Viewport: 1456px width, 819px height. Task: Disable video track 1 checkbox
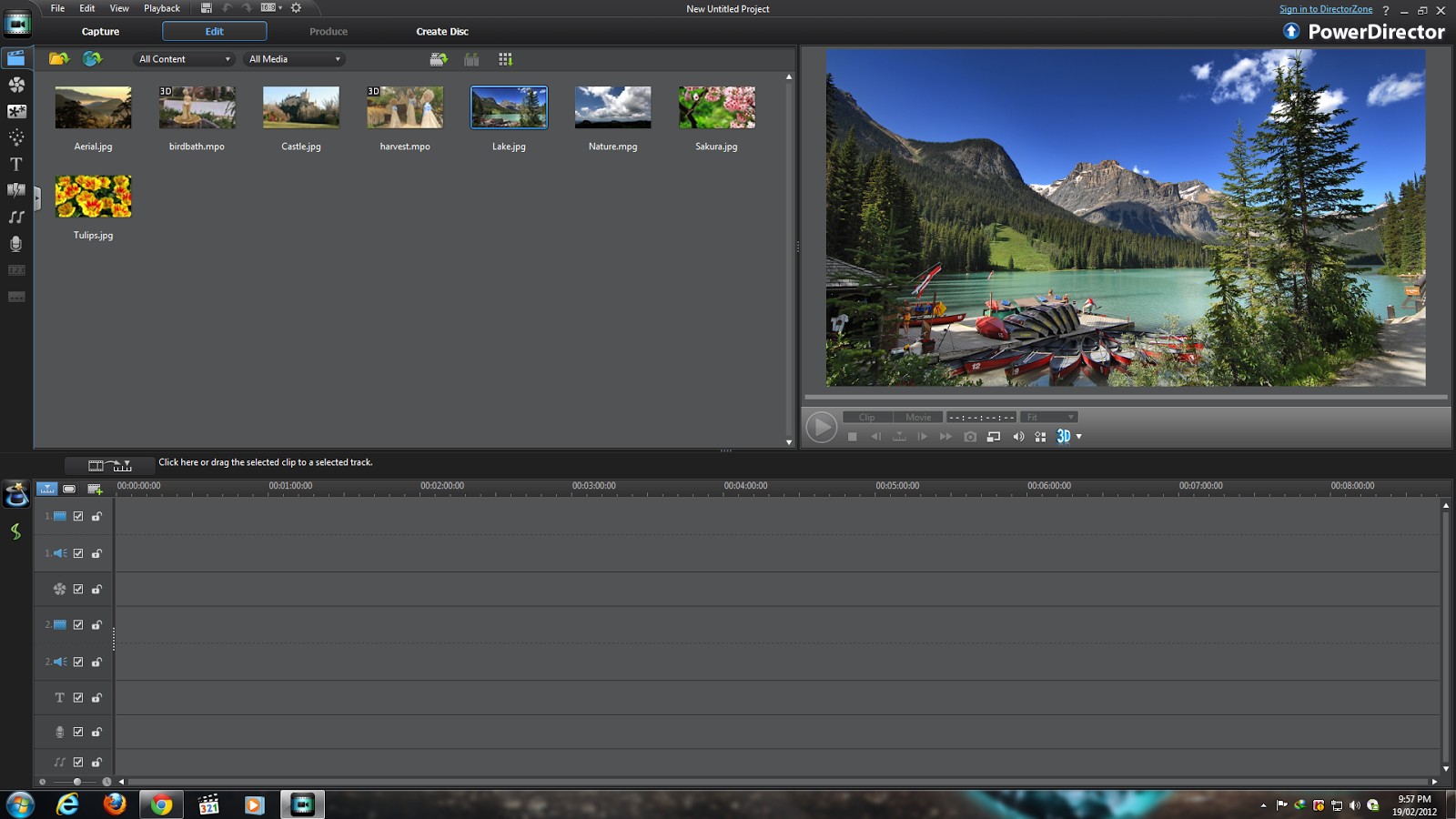[x=78, y=516]
